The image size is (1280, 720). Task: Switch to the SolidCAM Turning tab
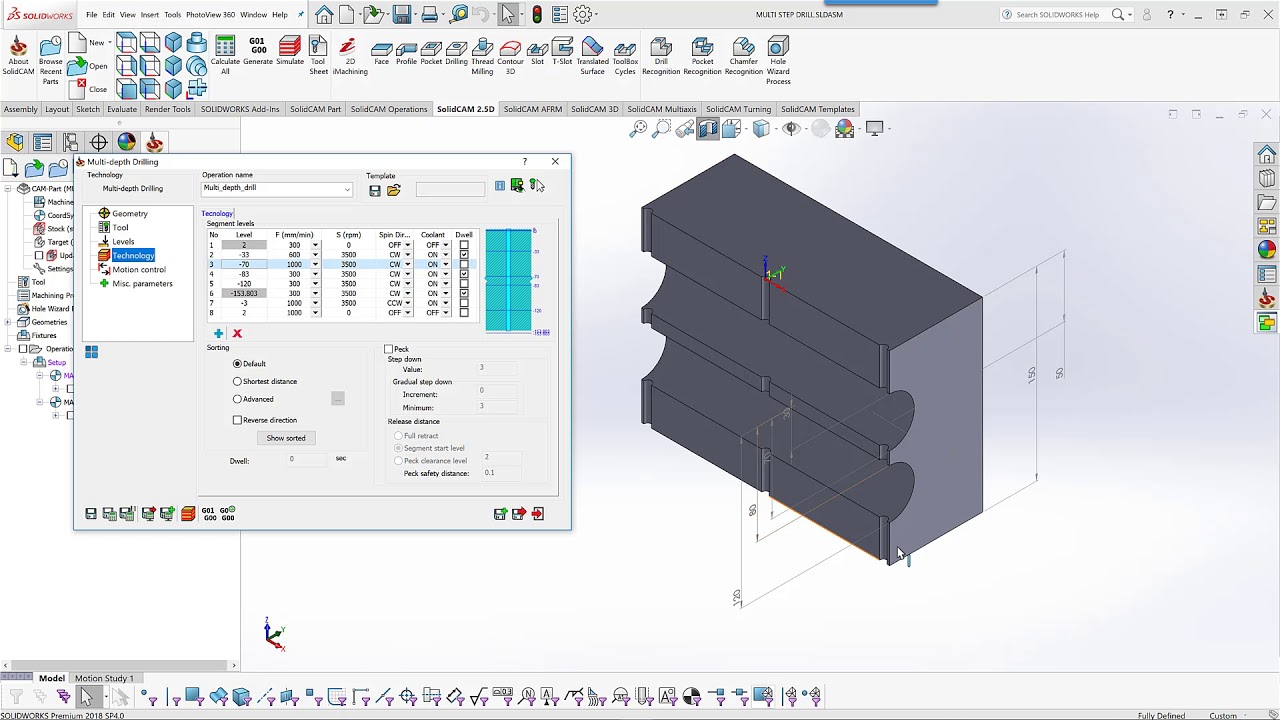click(738, 109)
